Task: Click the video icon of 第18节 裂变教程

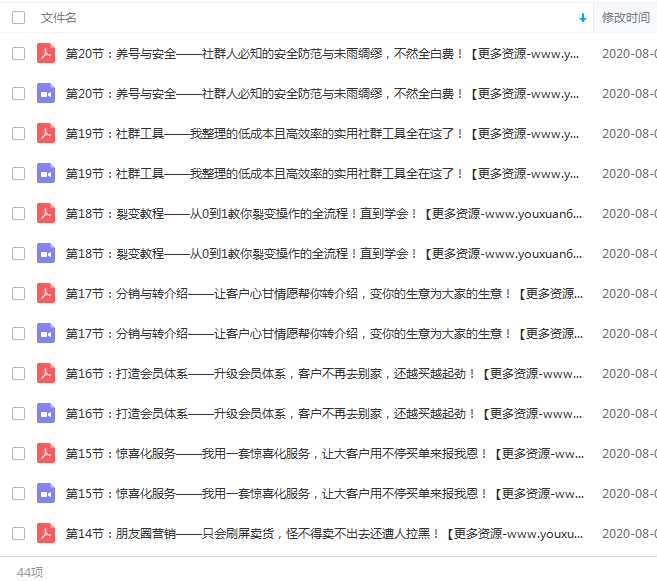Action: click(x=46, y=253)
